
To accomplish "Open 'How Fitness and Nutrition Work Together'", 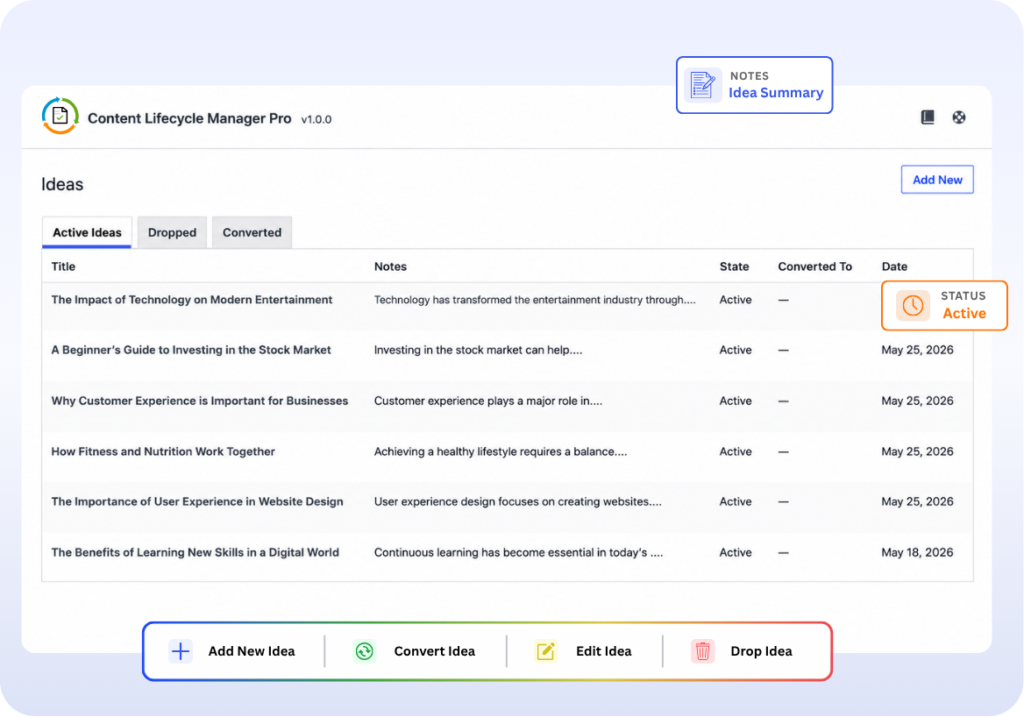I will click(x=163, y=451).
